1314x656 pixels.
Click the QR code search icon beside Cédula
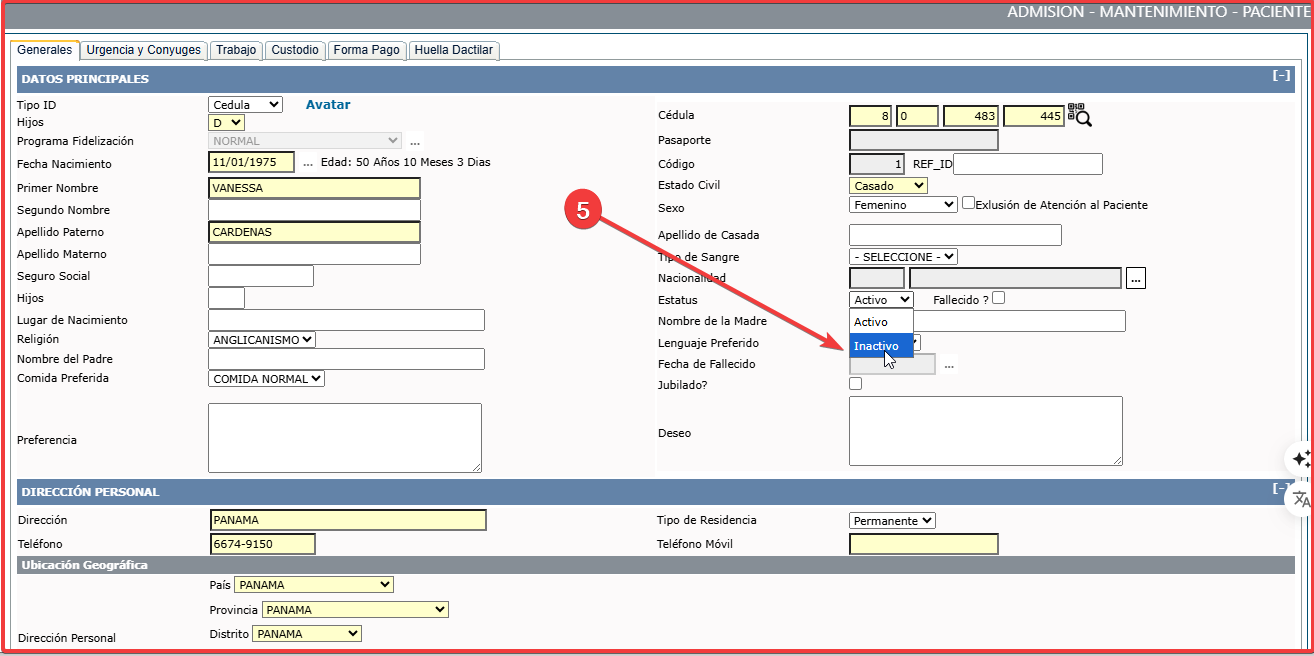pos(1079,115)
